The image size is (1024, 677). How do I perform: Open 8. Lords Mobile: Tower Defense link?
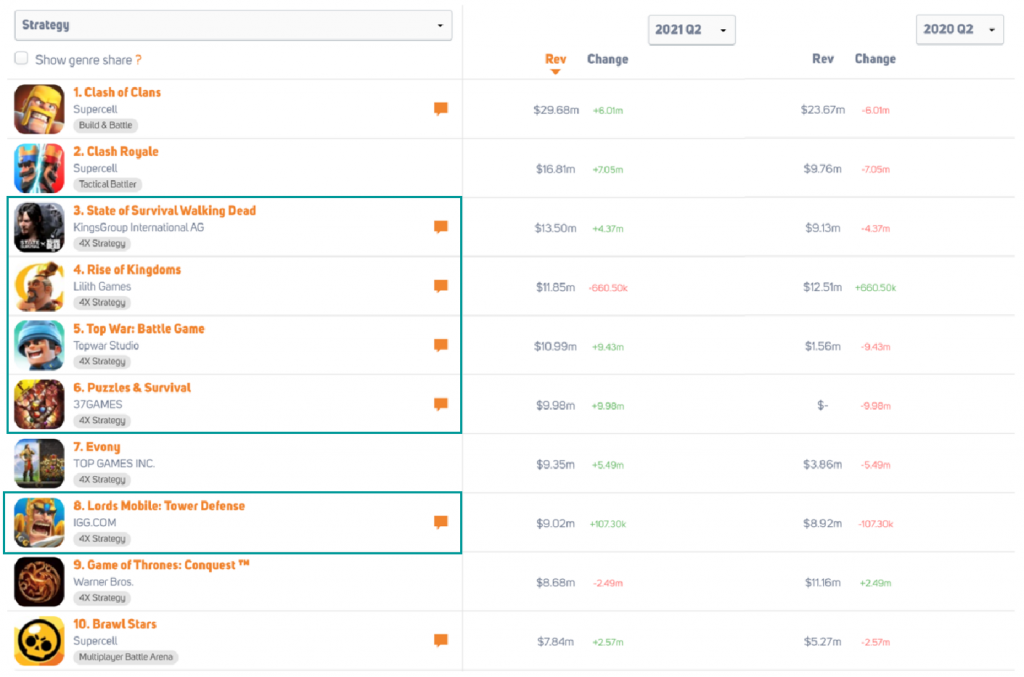point(159,506)
